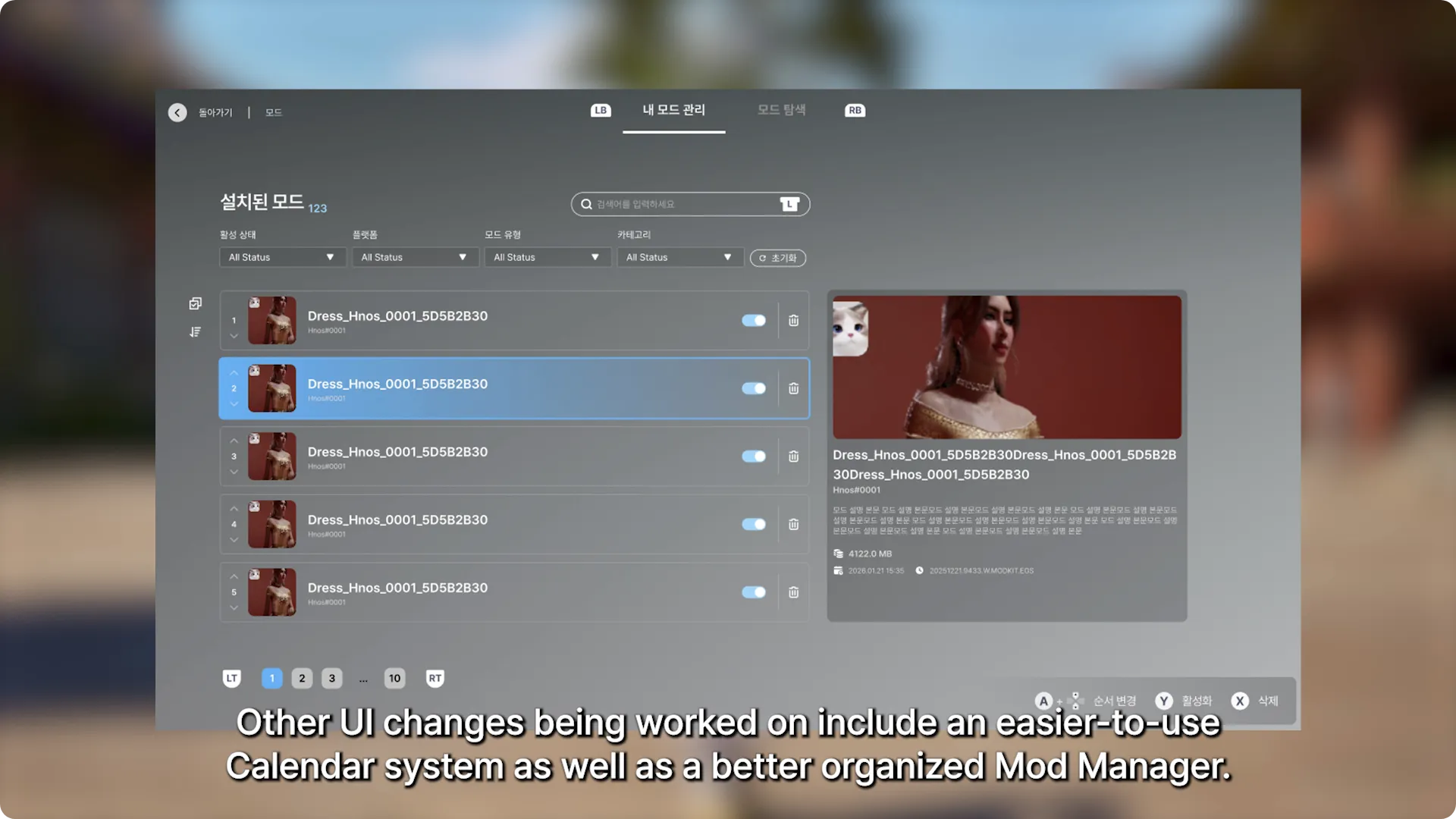Click the select-all icon beside the mod list
The height and width of the screenshot is (819, 1456).
click(196, 303)
